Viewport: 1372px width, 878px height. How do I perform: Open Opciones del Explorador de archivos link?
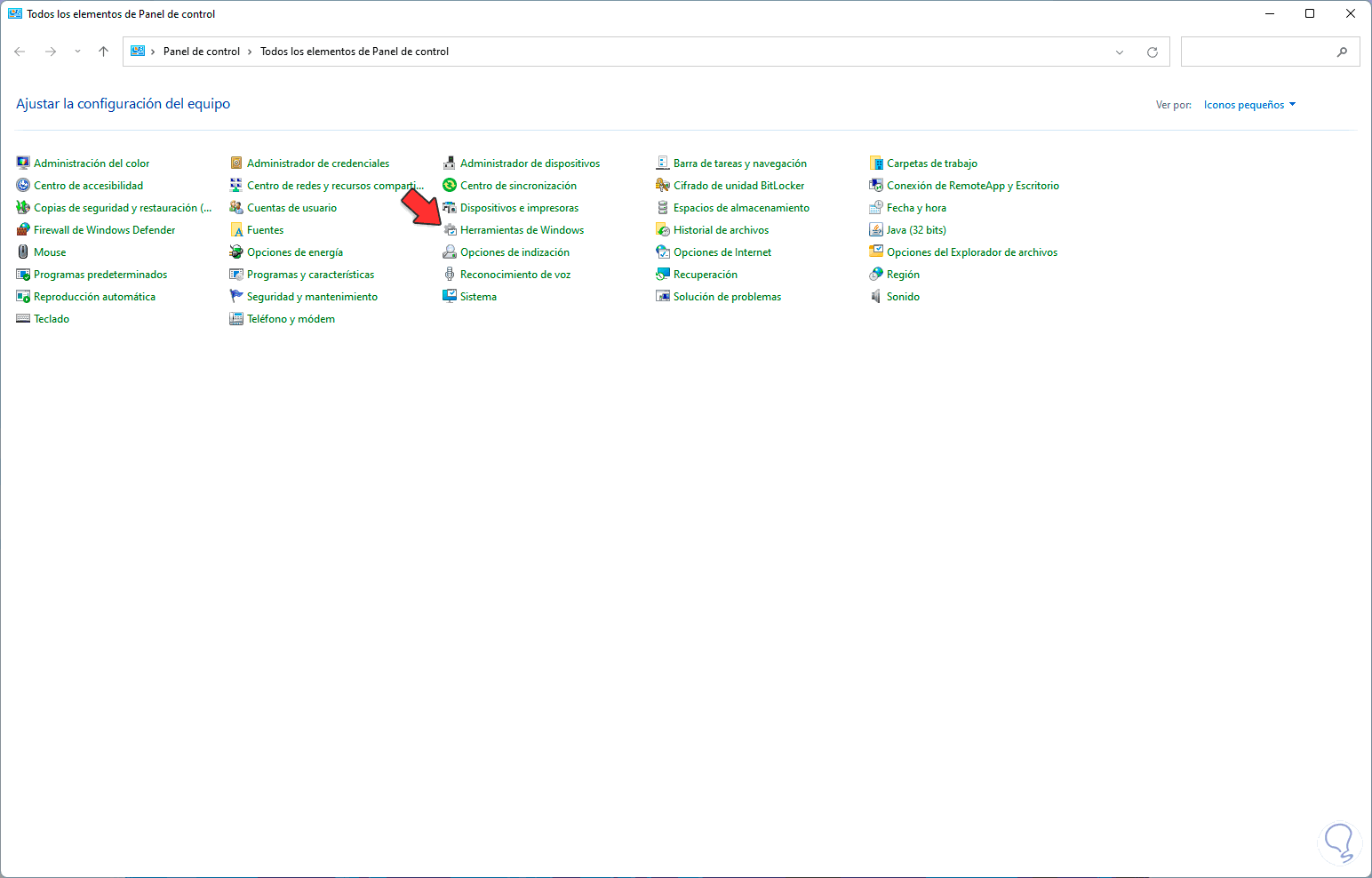(x=972, y=252)
